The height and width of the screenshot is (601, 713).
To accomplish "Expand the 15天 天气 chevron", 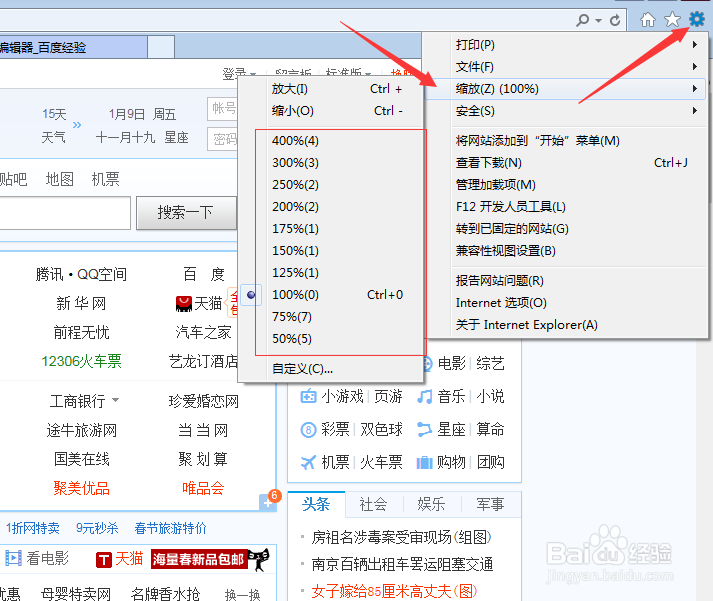I will [77, 125].
